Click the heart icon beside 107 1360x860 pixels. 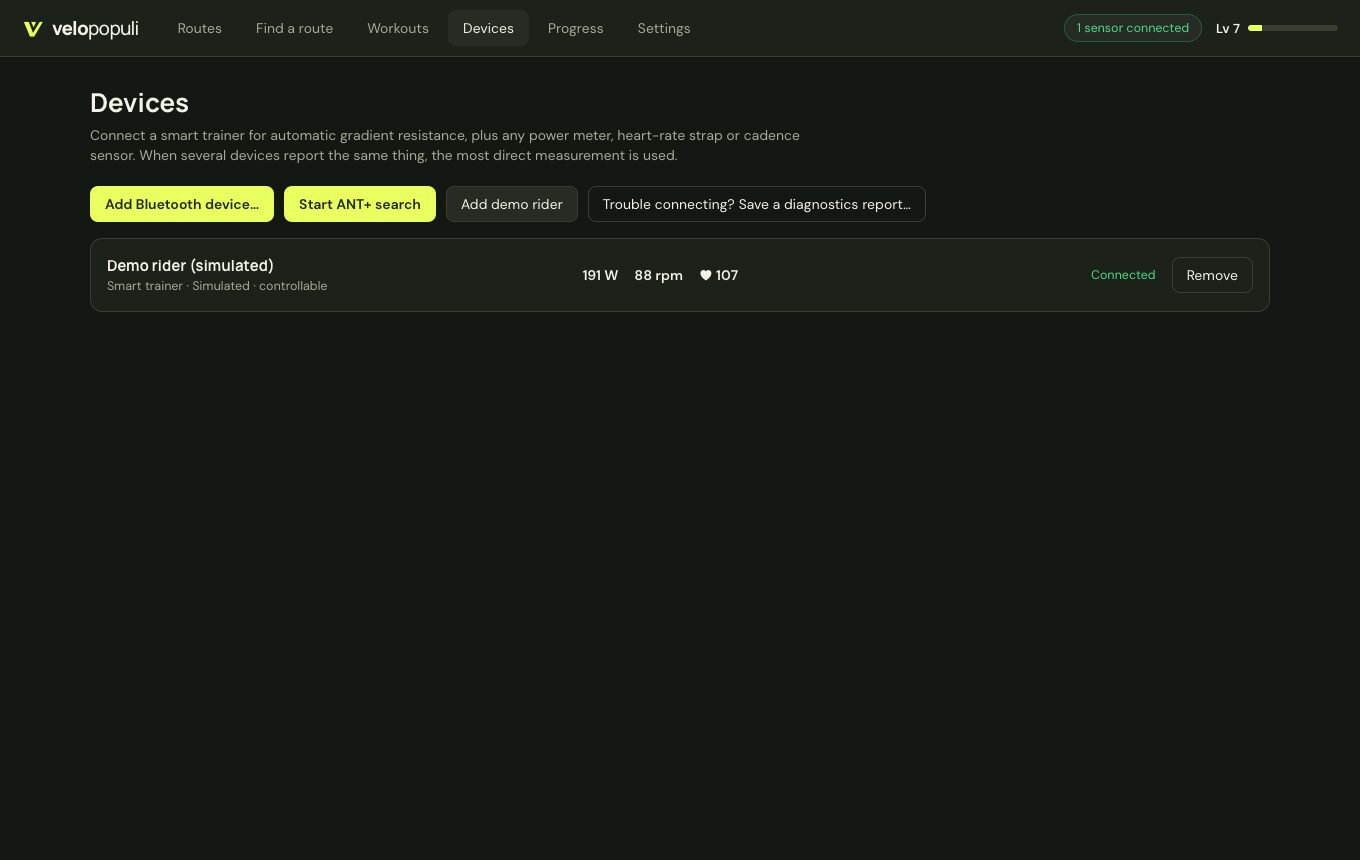705,275
